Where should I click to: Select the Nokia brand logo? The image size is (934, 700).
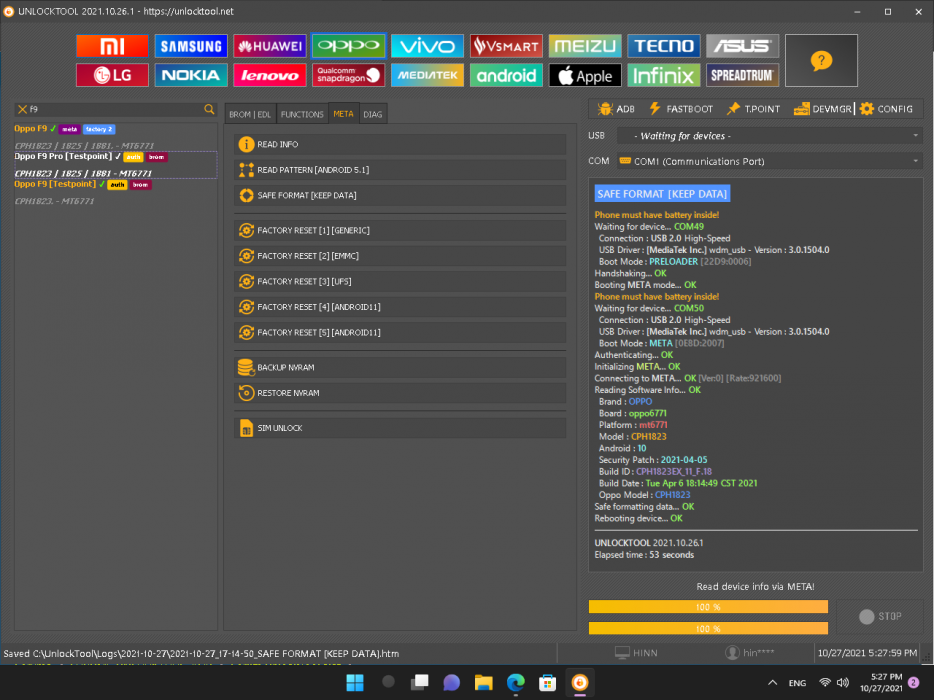(191, 75)
